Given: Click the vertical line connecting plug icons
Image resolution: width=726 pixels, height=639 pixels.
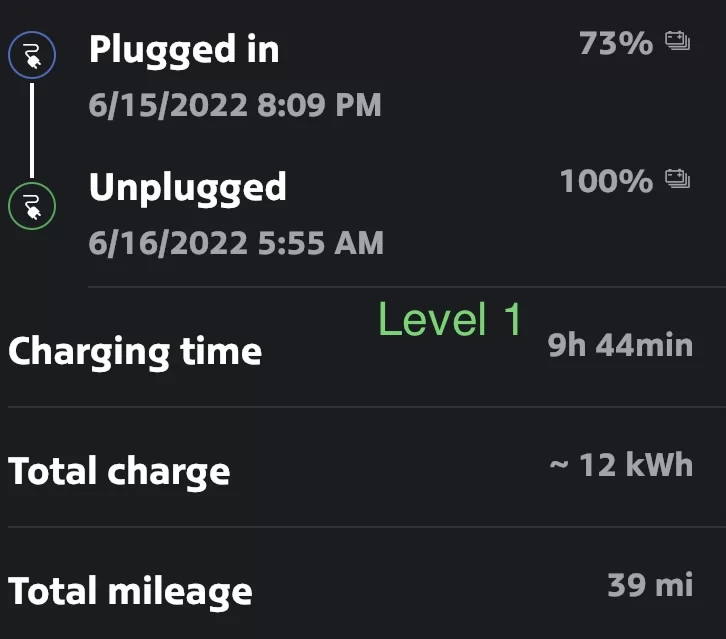Looking at the screenshot, I should click(32, 131).
